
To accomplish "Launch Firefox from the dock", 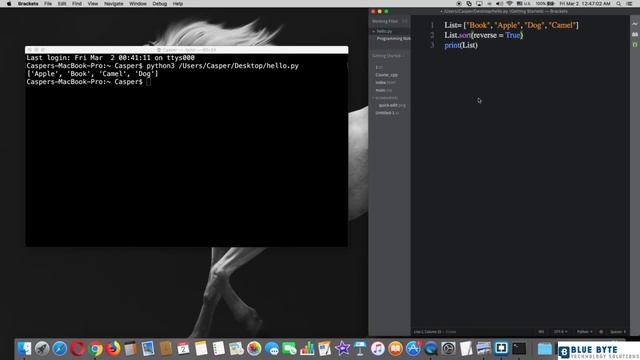I will (113, 349).
